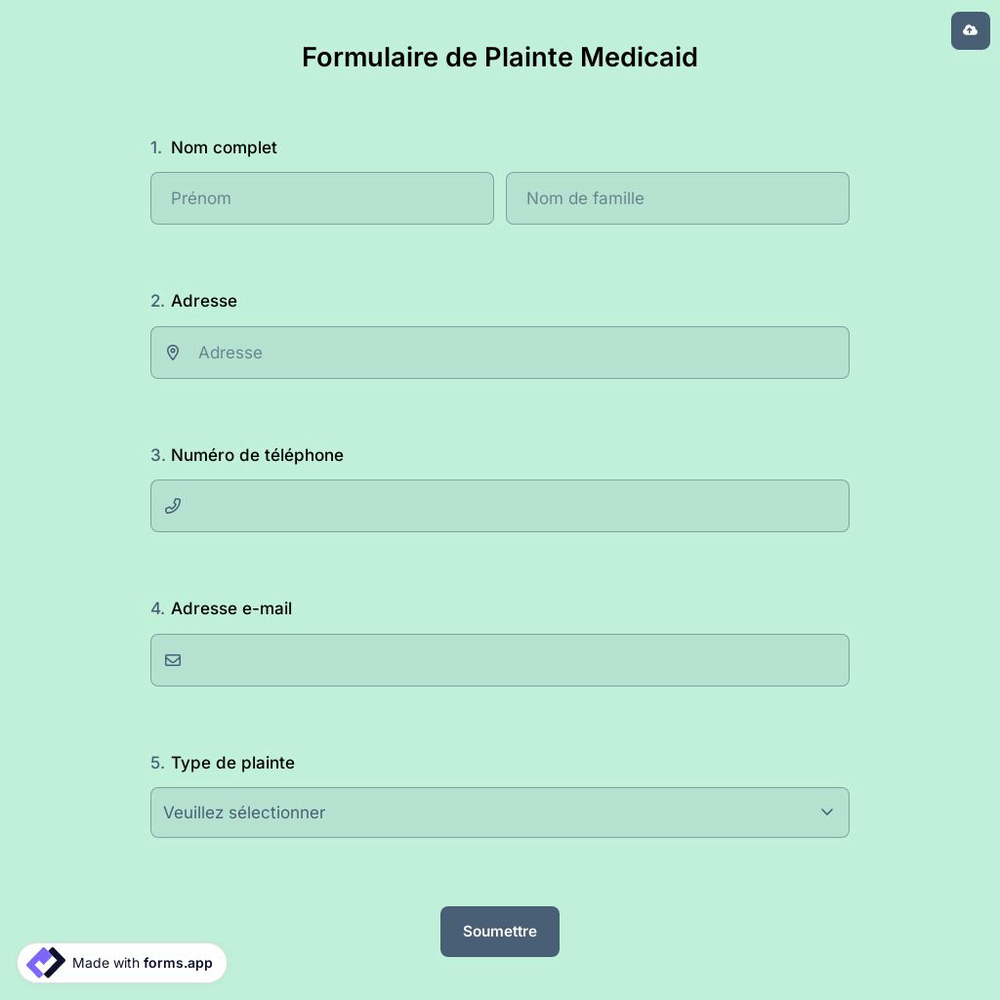The width and height of the screenshot is (1000, 1000).
Task: Click the 'Nom complet' question label
Action: coord(223,146)
